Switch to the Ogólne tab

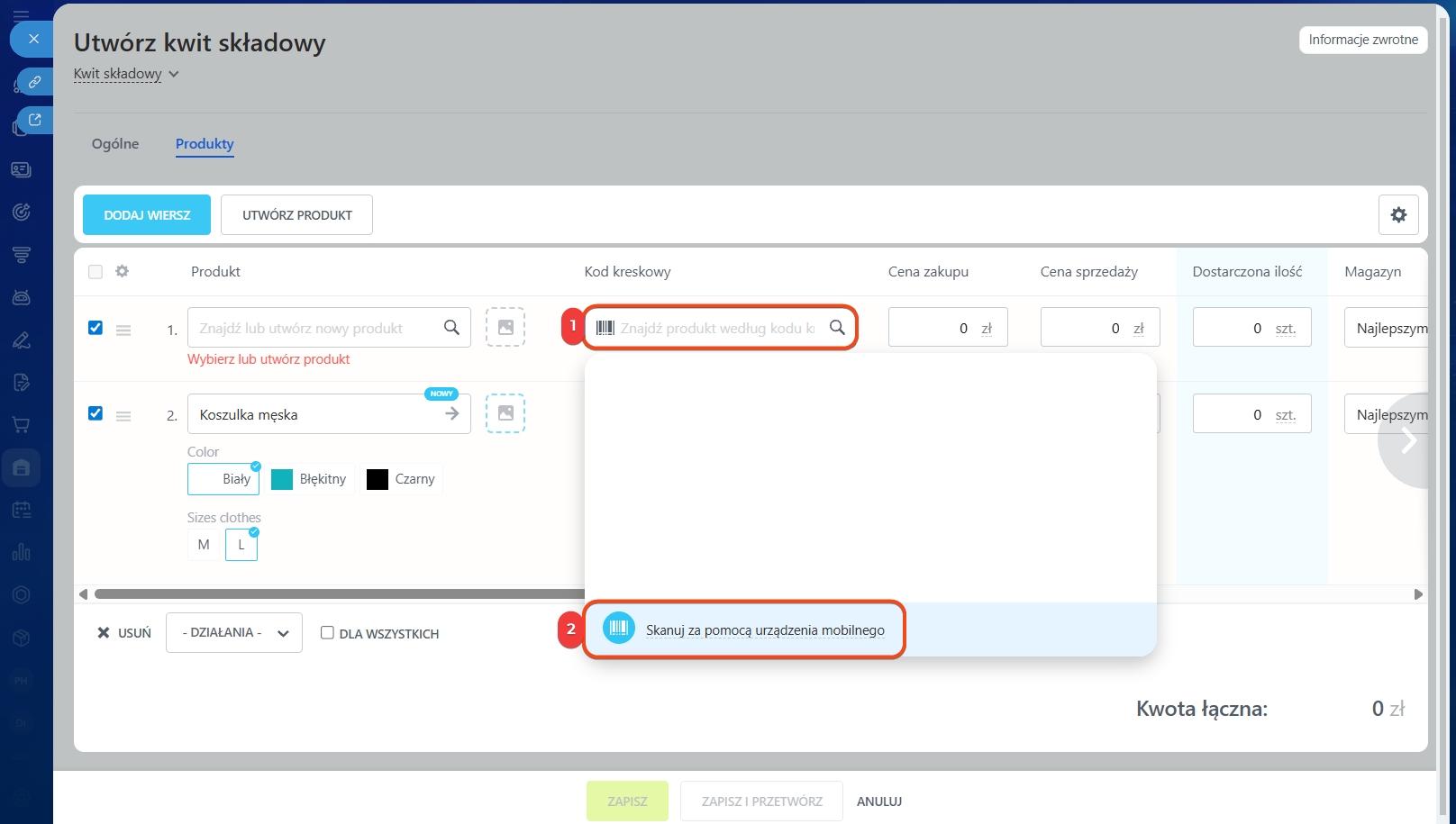click(x=115, y=144)
